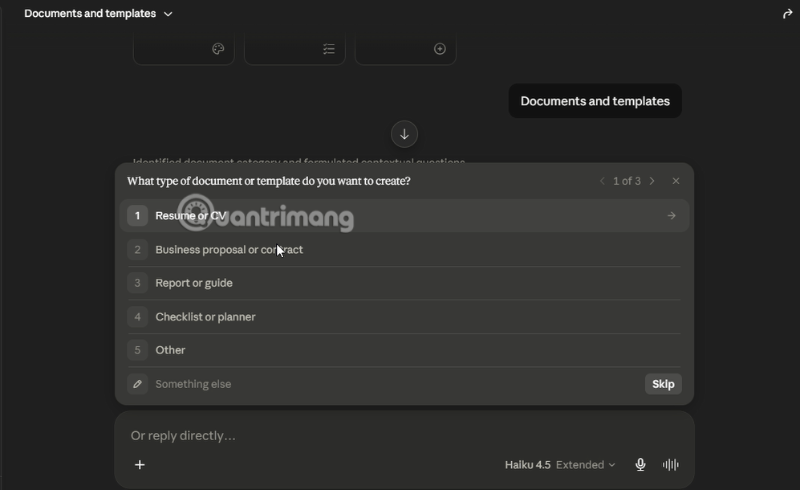This screenshot has height=490, width=800.
Task: Pick the Checklist or planner option
Action: (404, 316)
